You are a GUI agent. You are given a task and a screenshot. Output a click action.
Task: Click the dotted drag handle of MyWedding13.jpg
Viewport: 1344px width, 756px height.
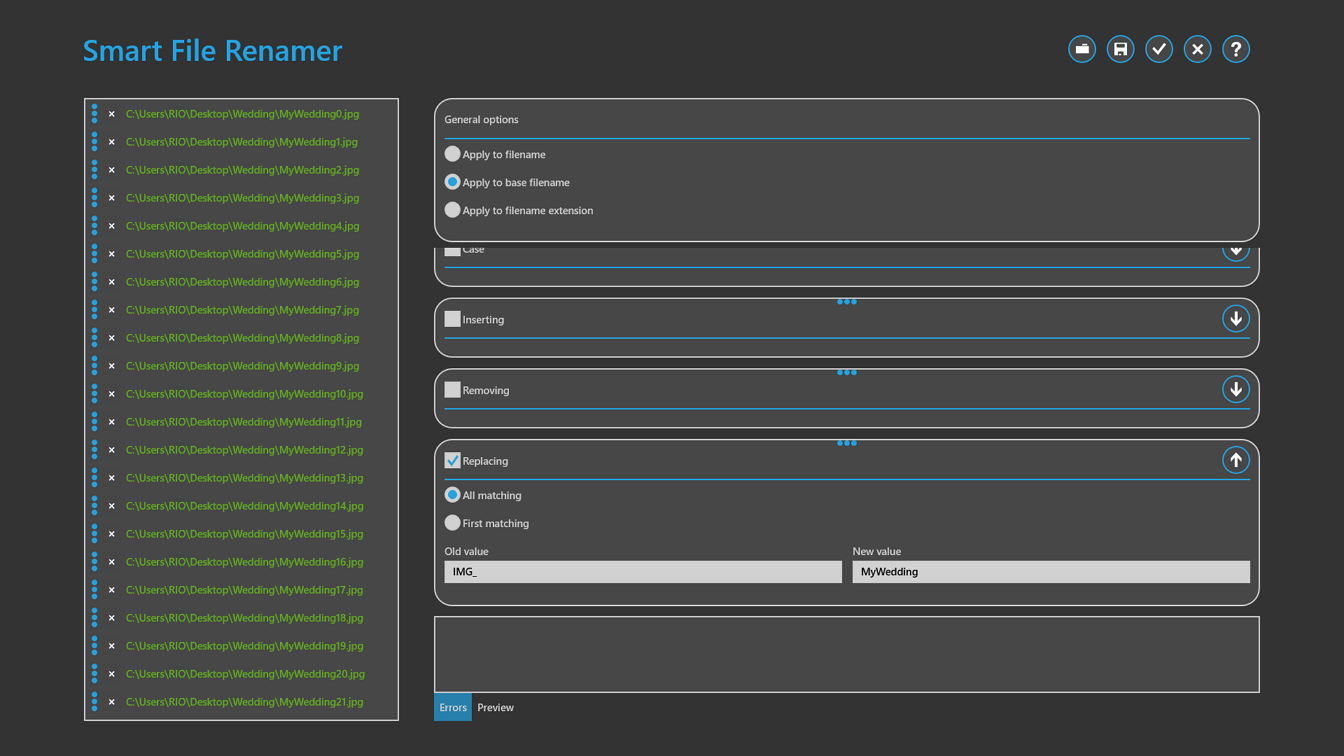click(95, 478)
